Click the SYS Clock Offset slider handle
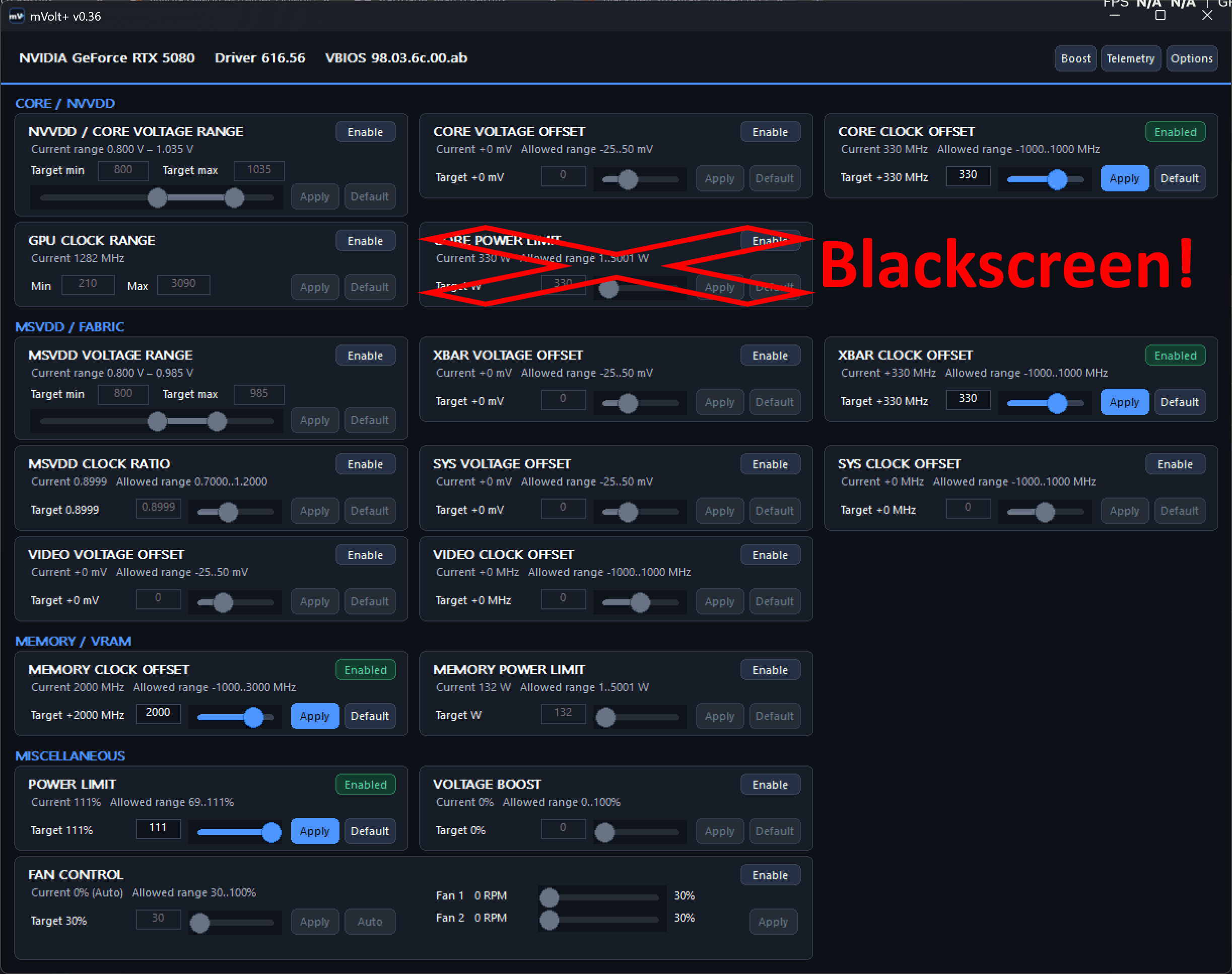The image size is (1232, 974). [1045, 512]
